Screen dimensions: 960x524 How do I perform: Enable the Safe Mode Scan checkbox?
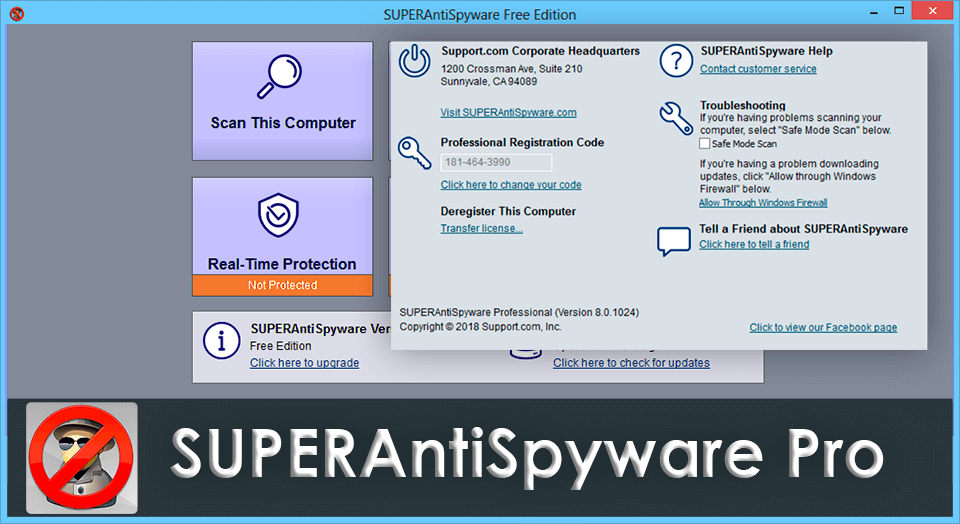(x=705, y=144)
